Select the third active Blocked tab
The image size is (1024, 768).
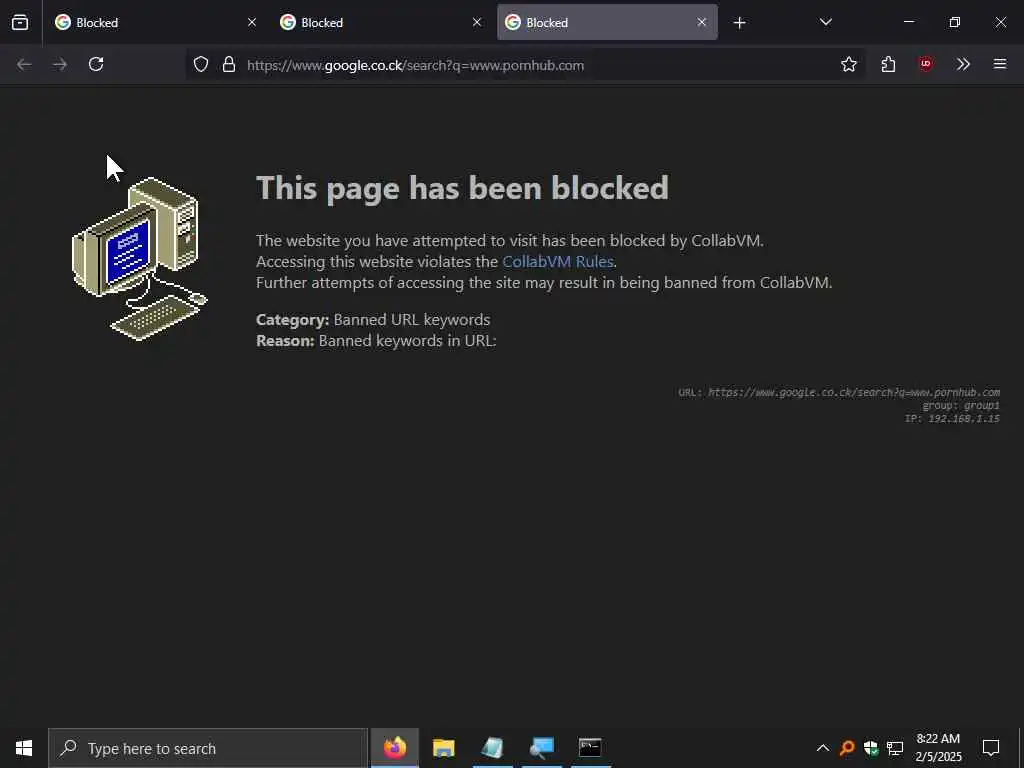pyautogui.click(x=607, y=22)
